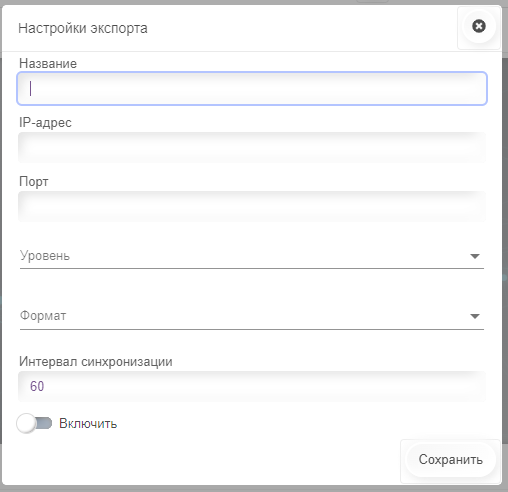Close the Настройки экспорта dialog with the X icon
The width and height of the screenshot is (508, 492).
[x=479, y=26]
